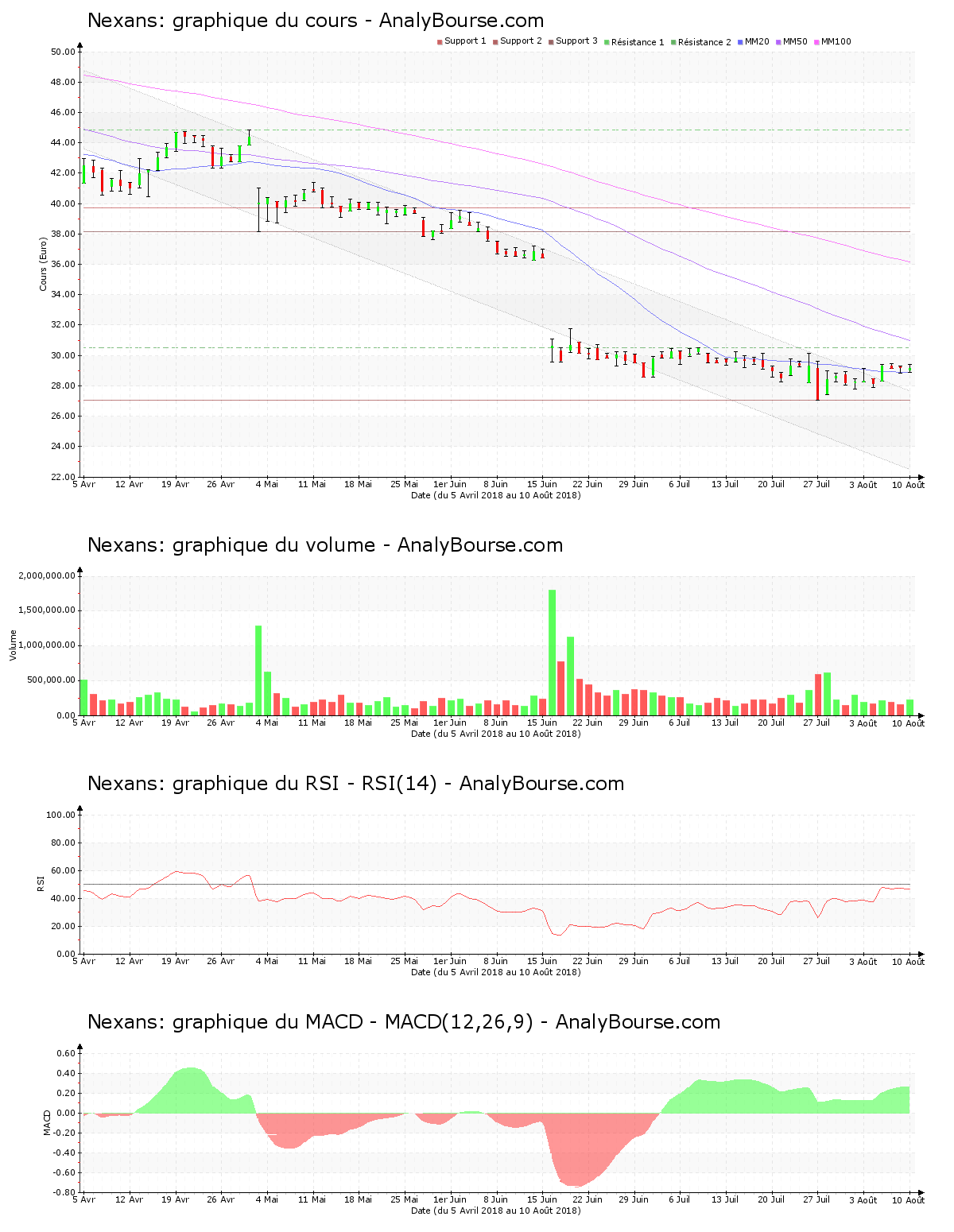The height and width of the screenshot is (1232, 954).
Task: Select the 'Support 2' legend label
Action: click(x=521, y=41)
